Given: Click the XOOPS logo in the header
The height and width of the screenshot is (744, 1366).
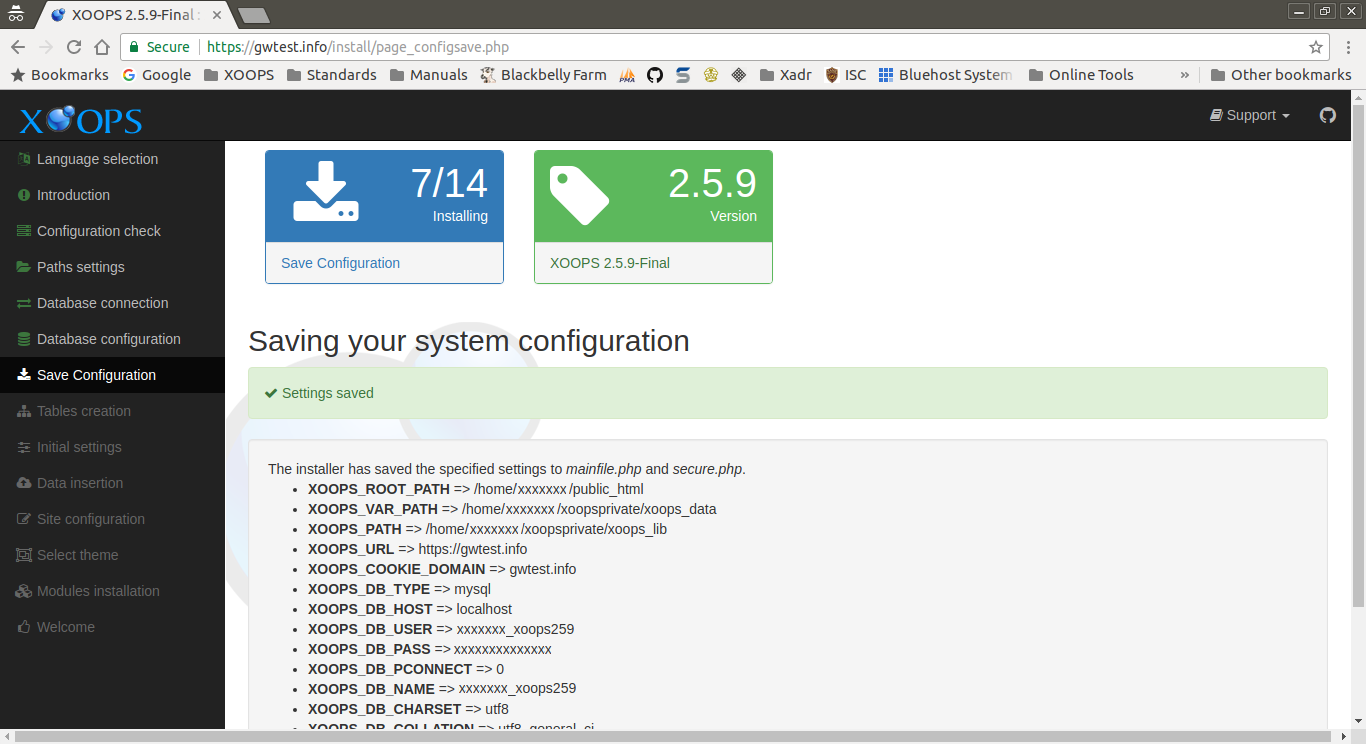Looking at the screenshot, I should click(x=79, y=119).
